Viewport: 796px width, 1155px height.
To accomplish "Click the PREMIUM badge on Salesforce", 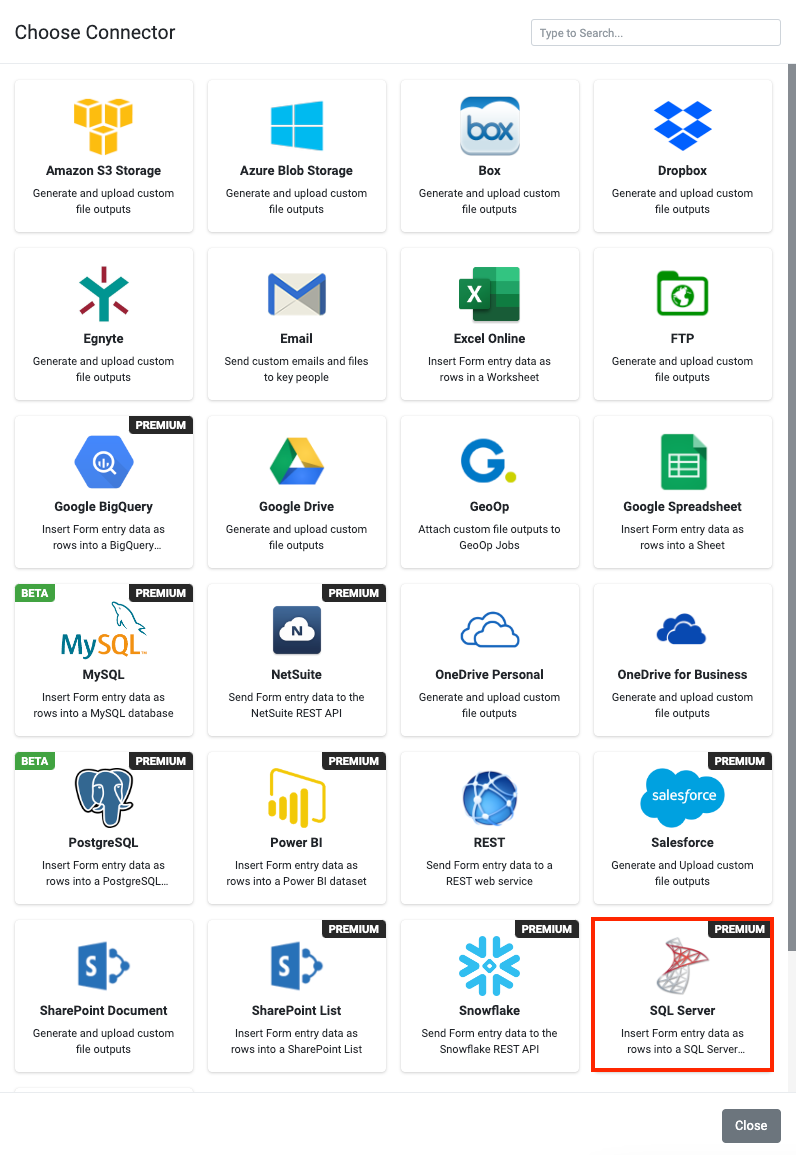I will (x=739, y=761).
